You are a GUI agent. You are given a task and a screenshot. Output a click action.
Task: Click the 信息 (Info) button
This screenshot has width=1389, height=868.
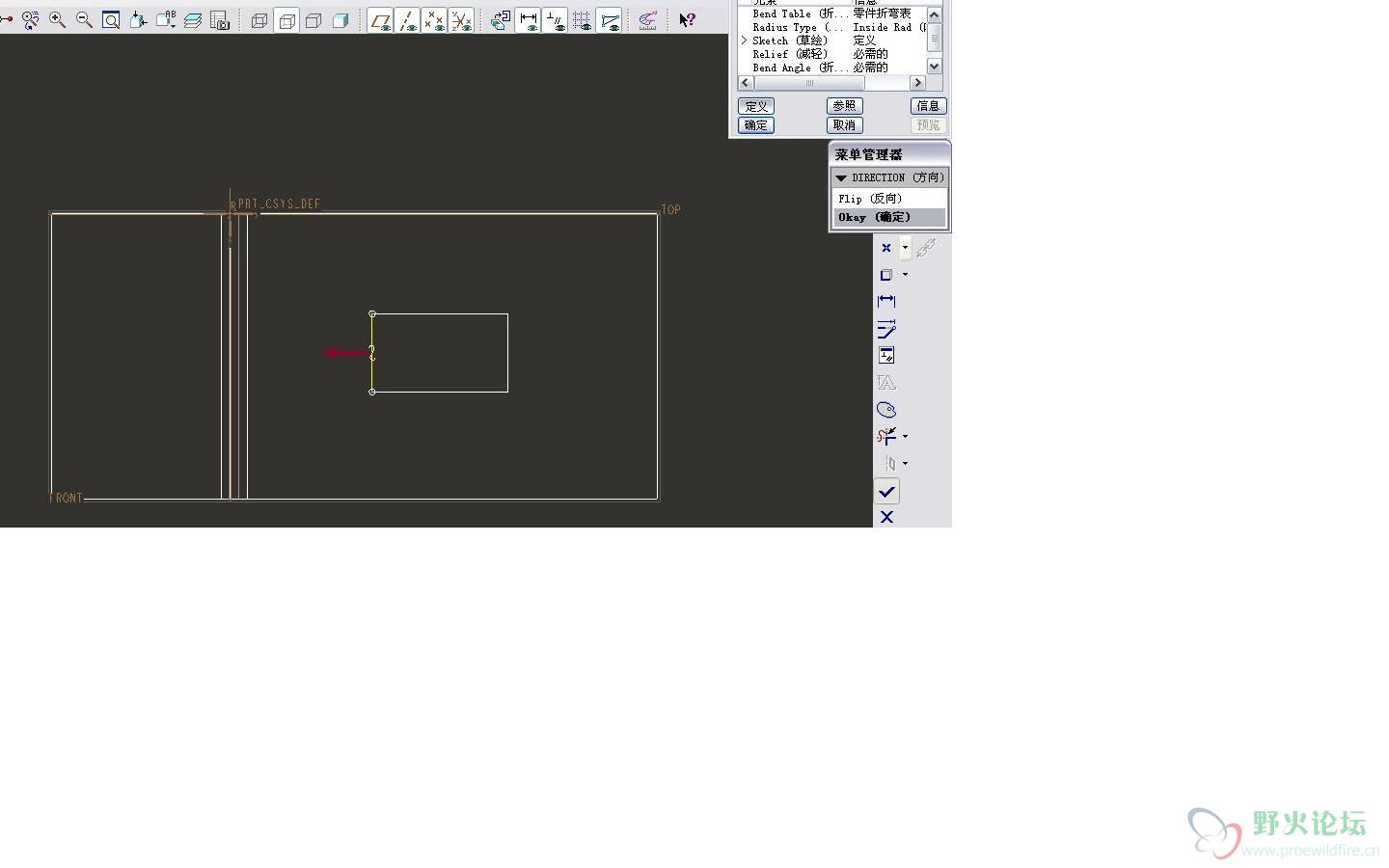pos(928,106)
